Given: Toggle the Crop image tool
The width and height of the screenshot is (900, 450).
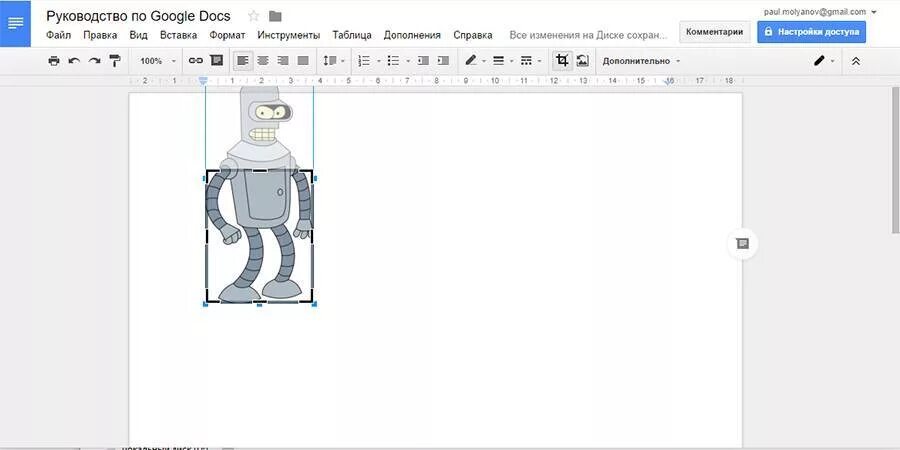Looking at the screenshot, I should [562, 61].
